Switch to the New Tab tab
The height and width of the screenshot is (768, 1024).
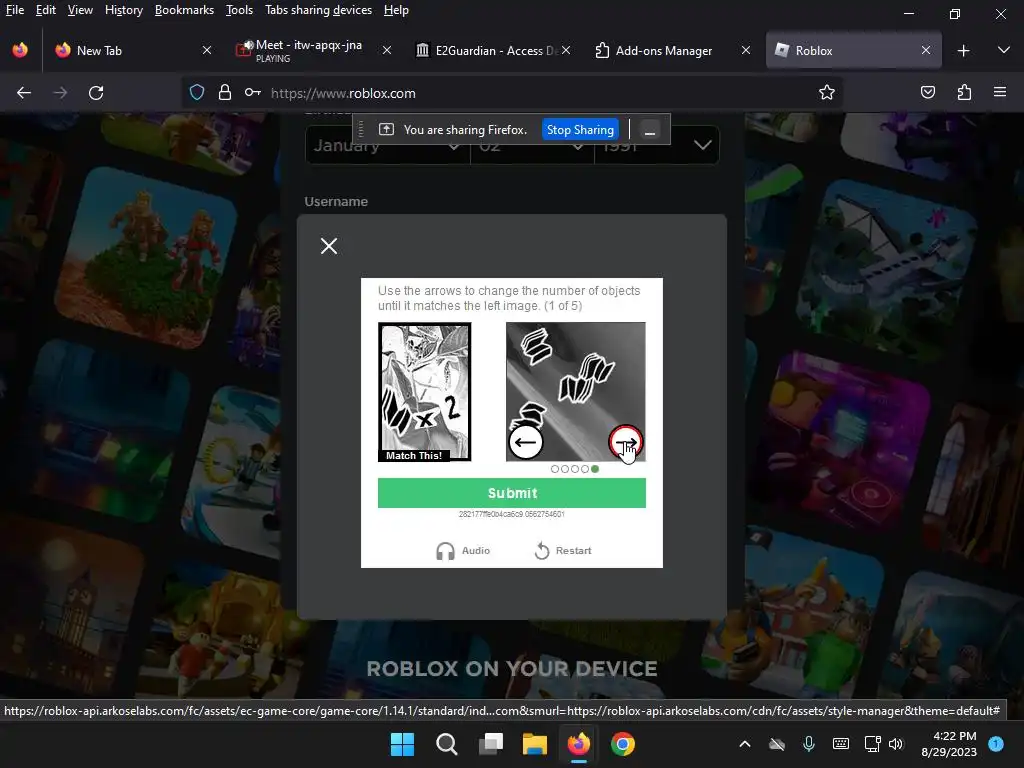[x=135, y=50]
